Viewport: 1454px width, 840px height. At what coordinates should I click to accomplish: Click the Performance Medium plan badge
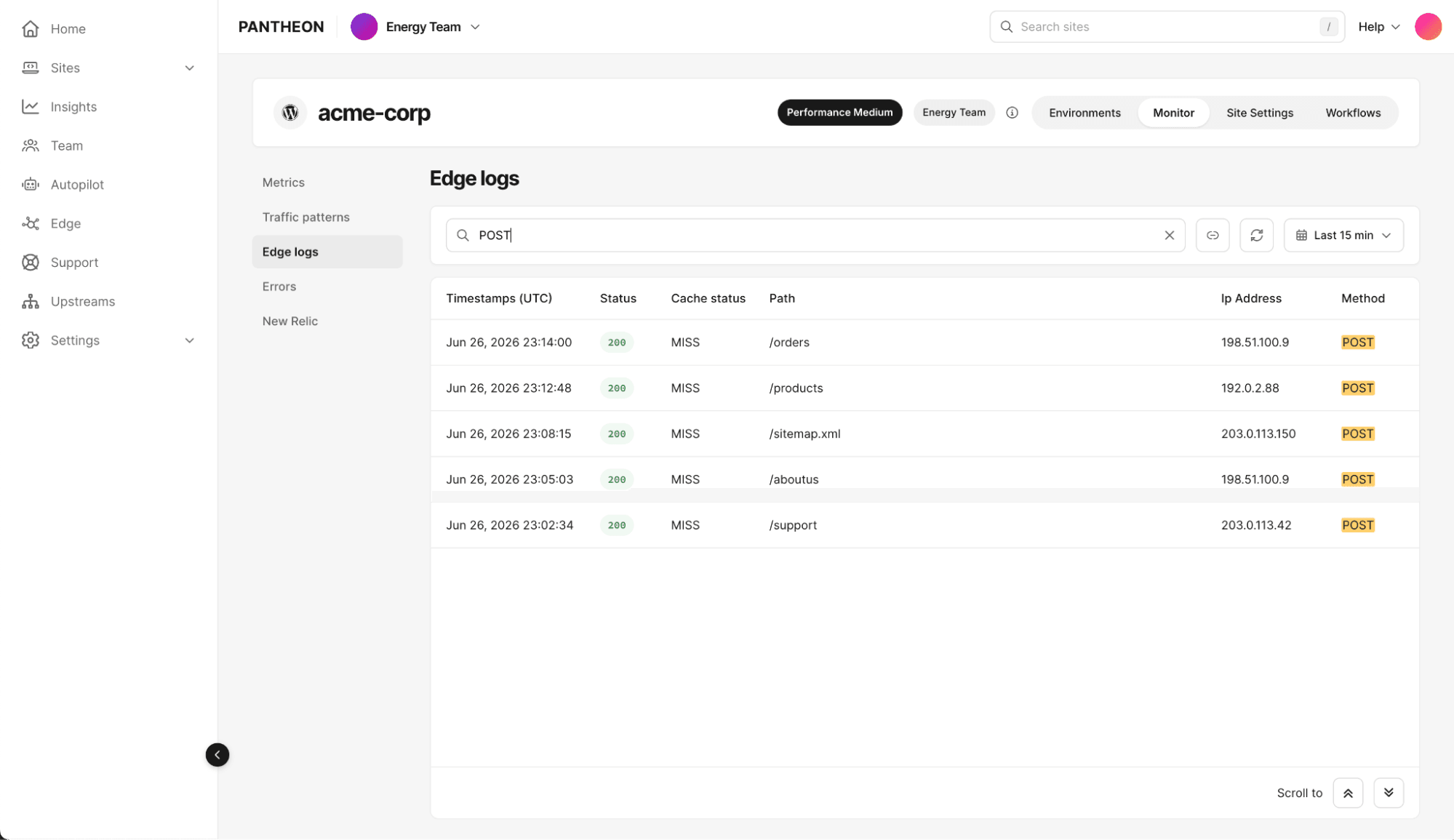click(x=839, y=112)
